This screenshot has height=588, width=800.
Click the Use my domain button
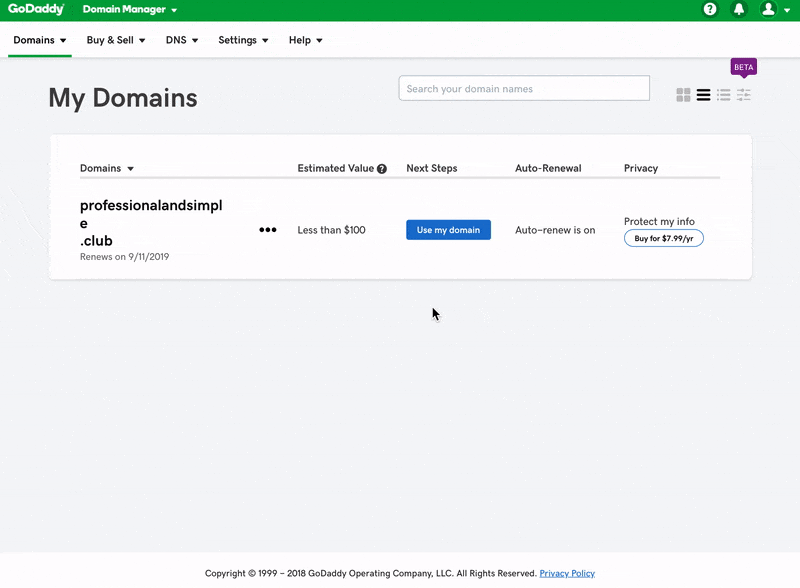[448, 230]
